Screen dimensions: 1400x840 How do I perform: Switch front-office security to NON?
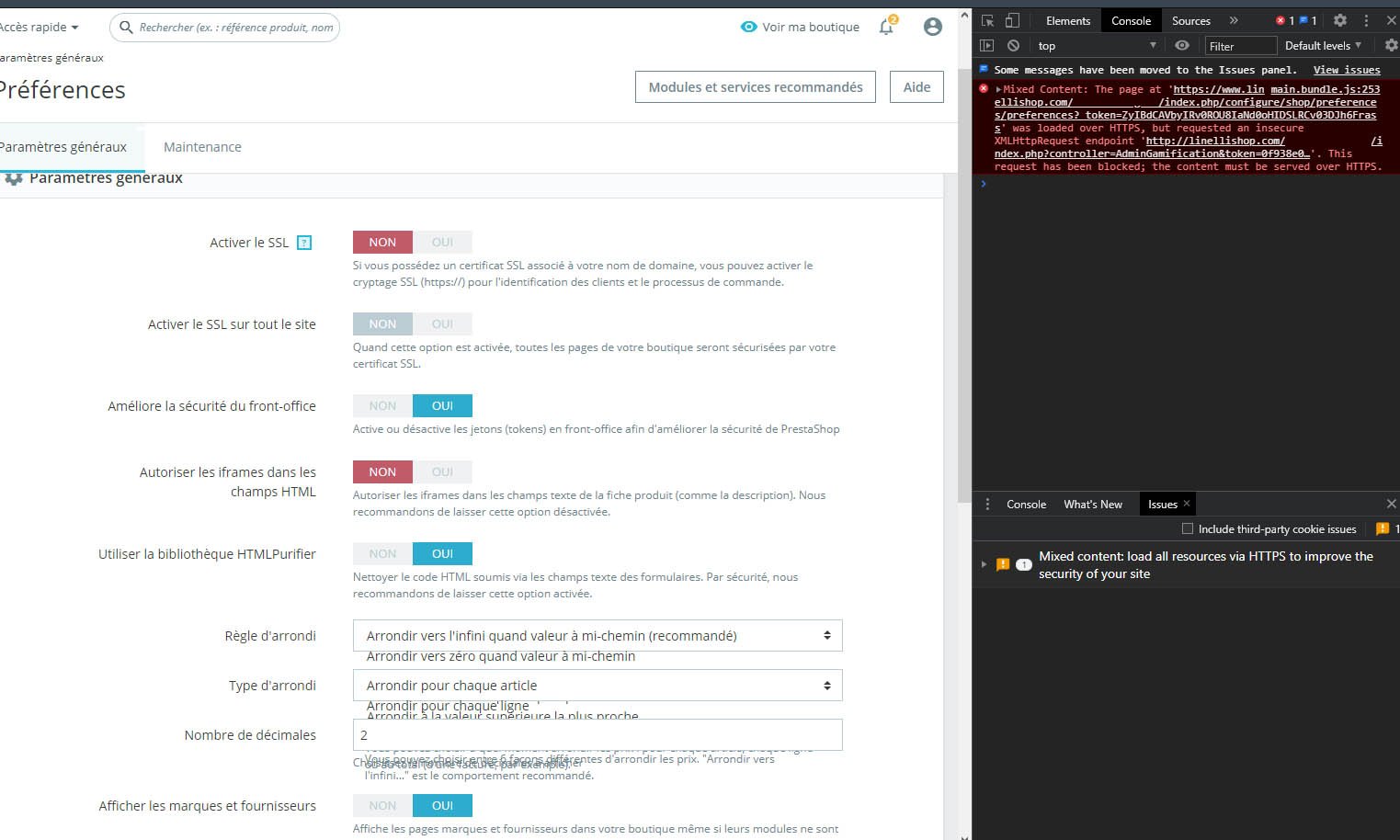point(382,406)
